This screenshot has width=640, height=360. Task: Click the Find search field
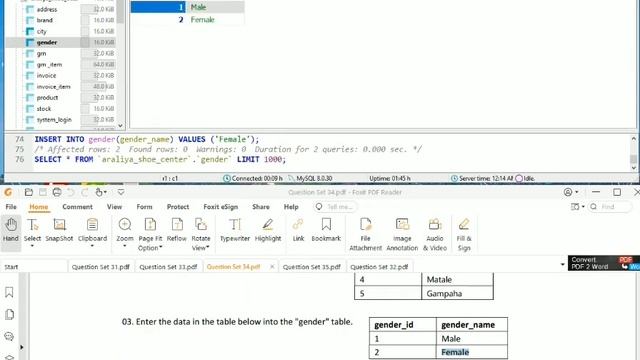coord(610,207)
